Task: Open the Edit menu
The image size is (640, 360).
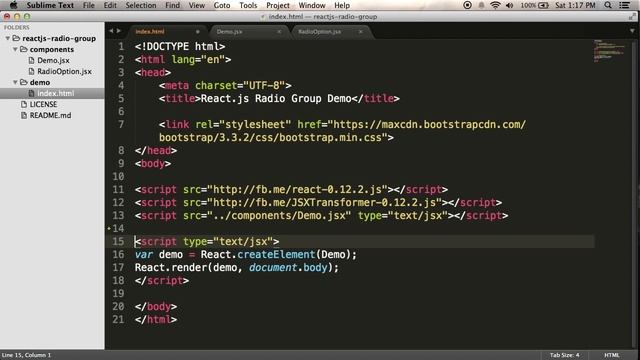Action: click(x=110, y=5)
